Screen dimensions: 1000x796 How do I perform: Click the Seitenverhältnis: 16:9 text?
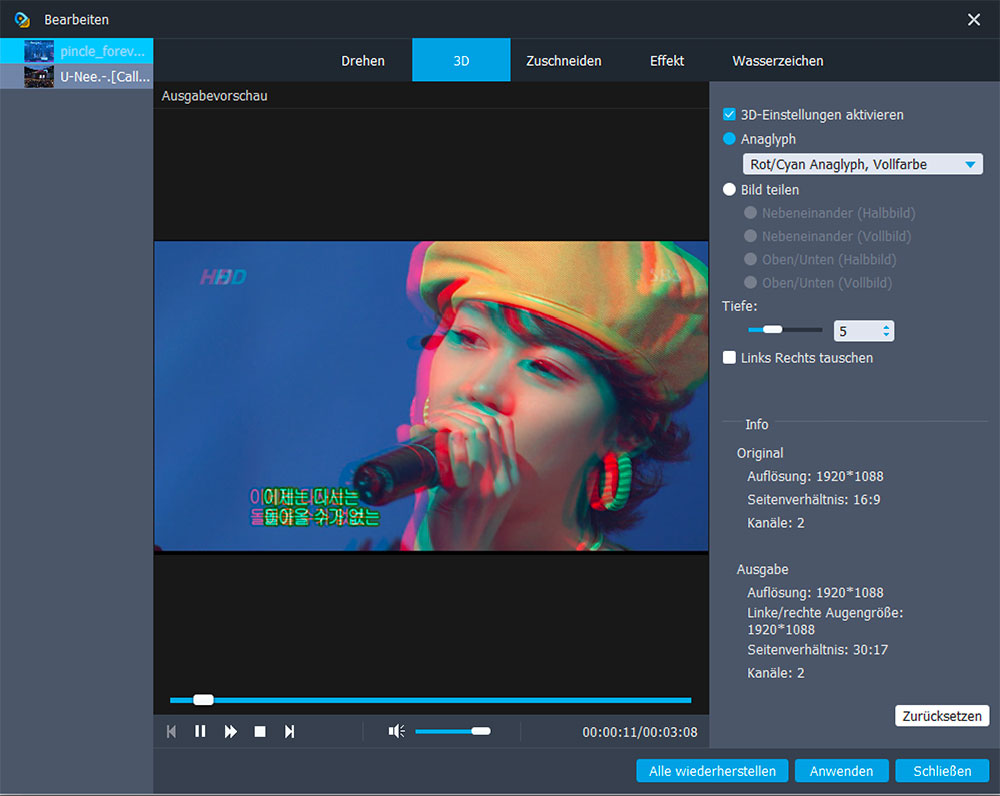point(814,499)
